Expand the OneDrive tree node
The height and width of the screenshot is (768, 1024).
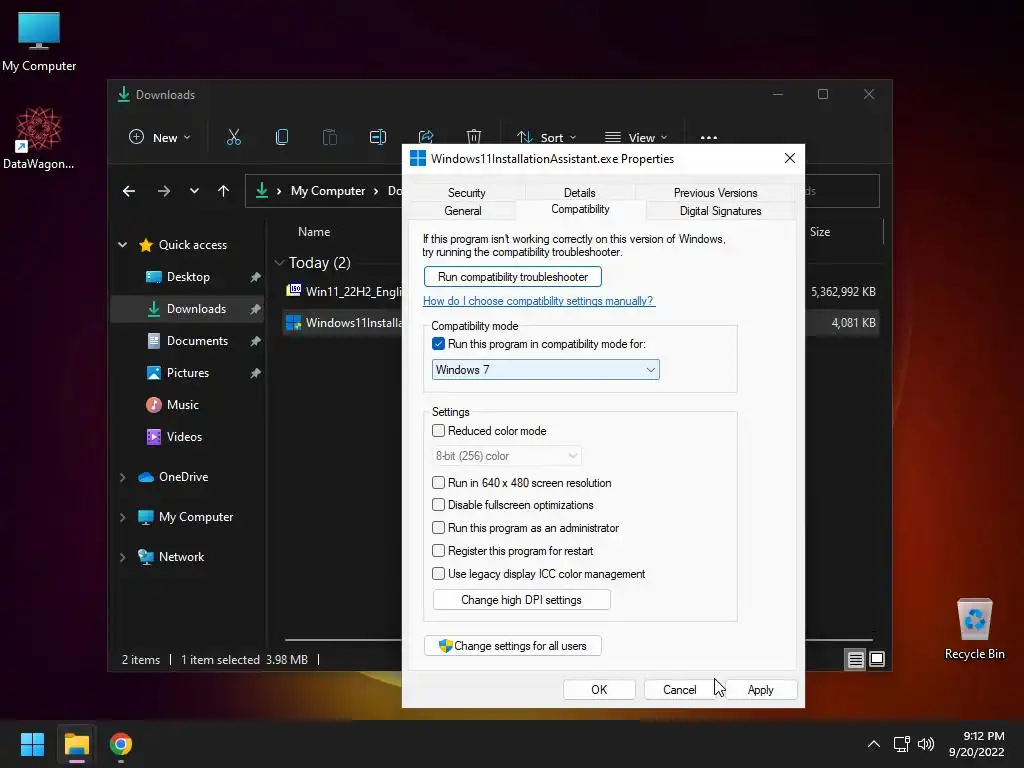[x=122, y=477]
